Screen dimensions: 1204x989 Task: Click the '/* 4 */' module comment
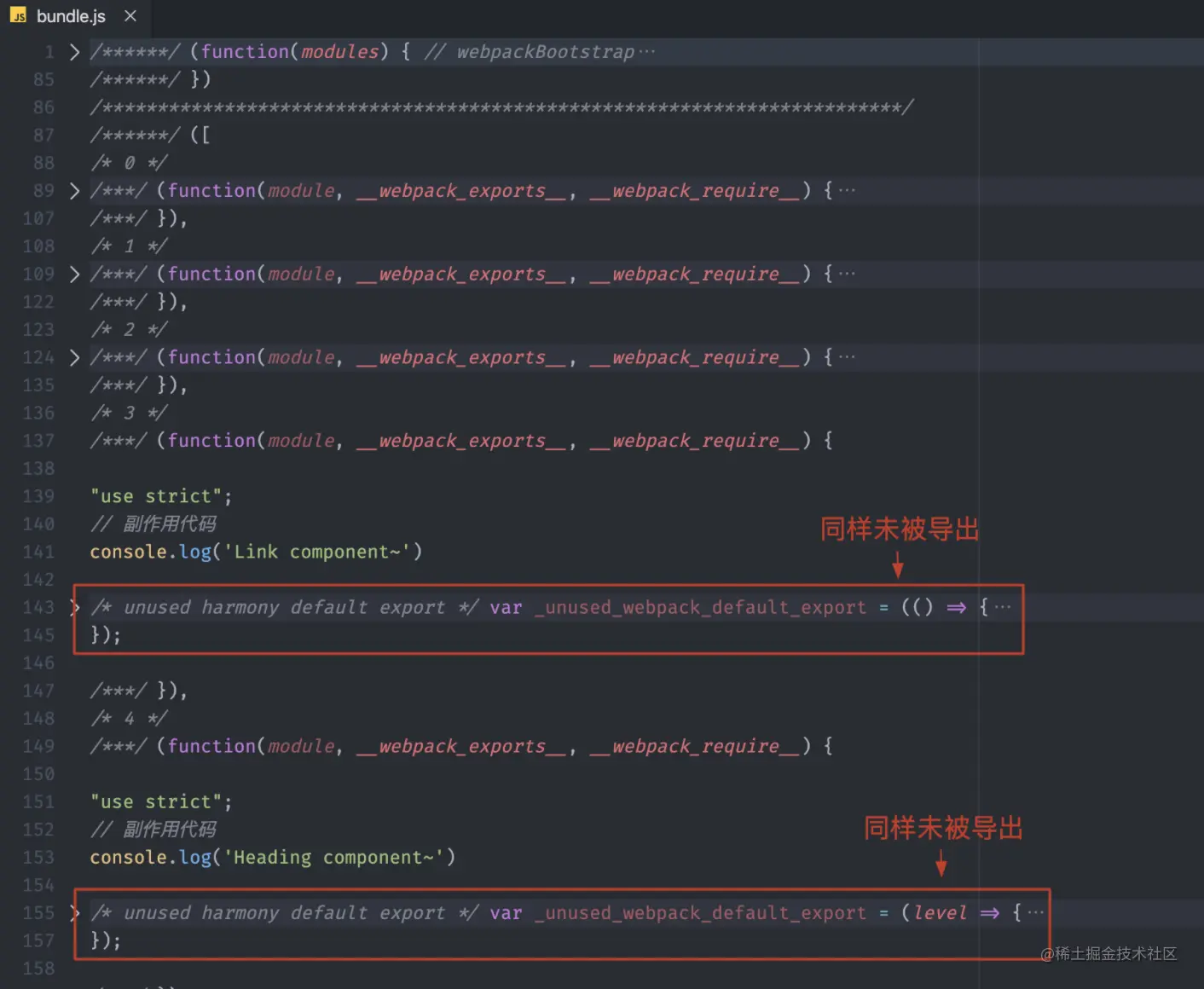click(x=129, y=719)
